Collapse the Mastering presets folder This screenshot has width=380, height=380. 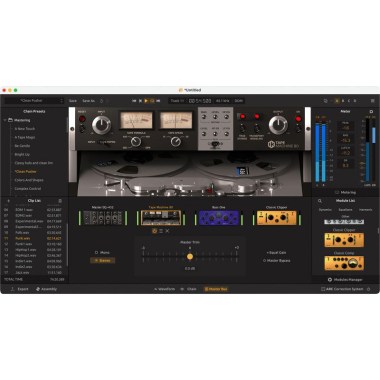click(5, 120)
